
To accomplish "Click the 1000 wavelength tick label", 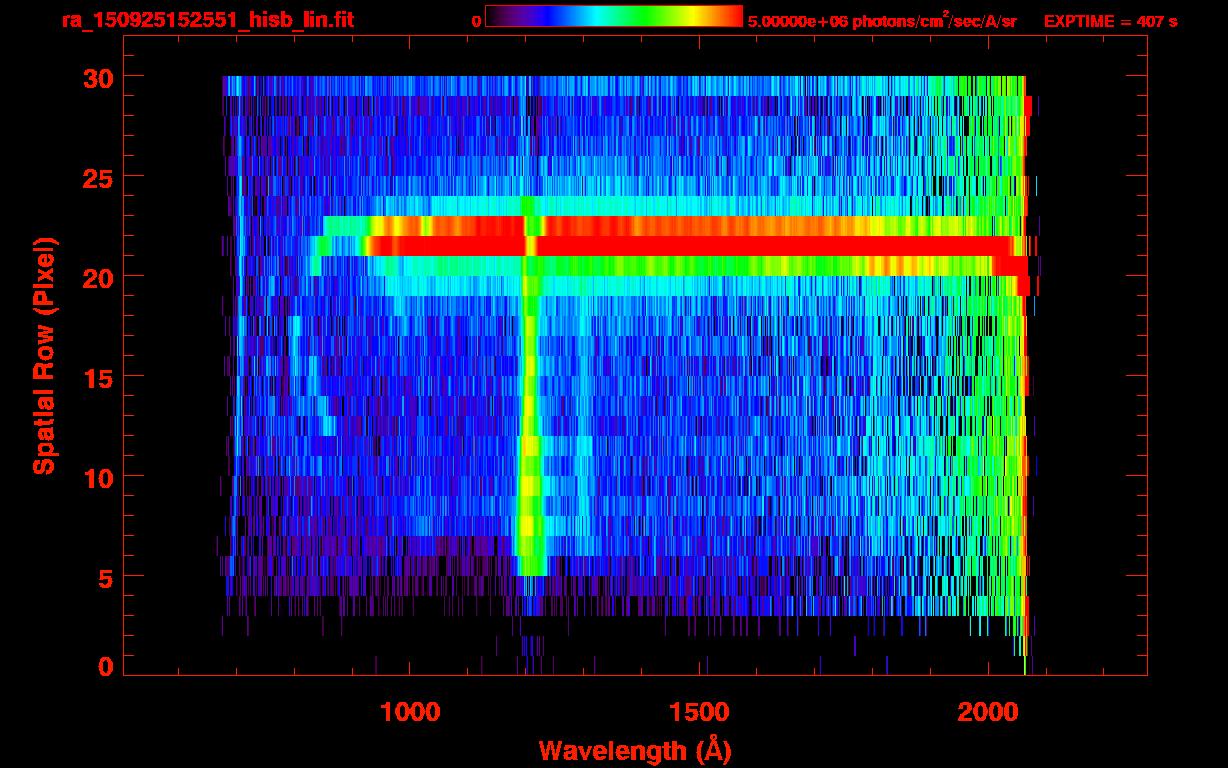I will tap(409, 712).
